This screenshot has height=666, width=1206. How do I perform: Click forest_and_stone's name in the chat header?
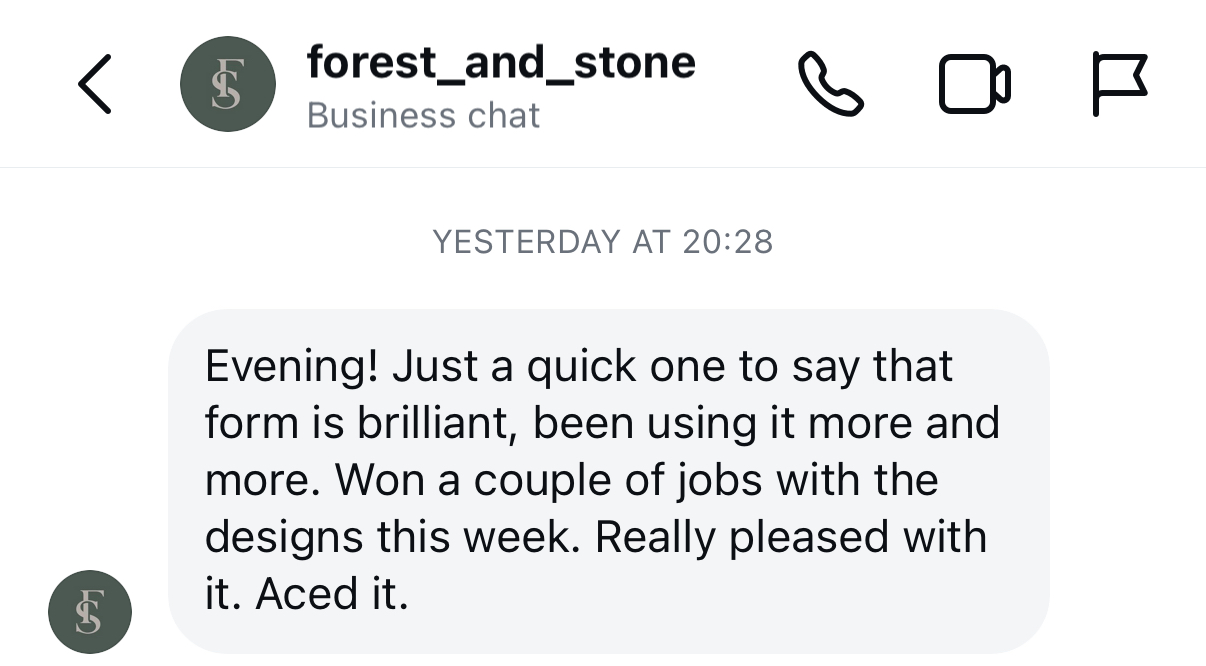pos(502,62)
